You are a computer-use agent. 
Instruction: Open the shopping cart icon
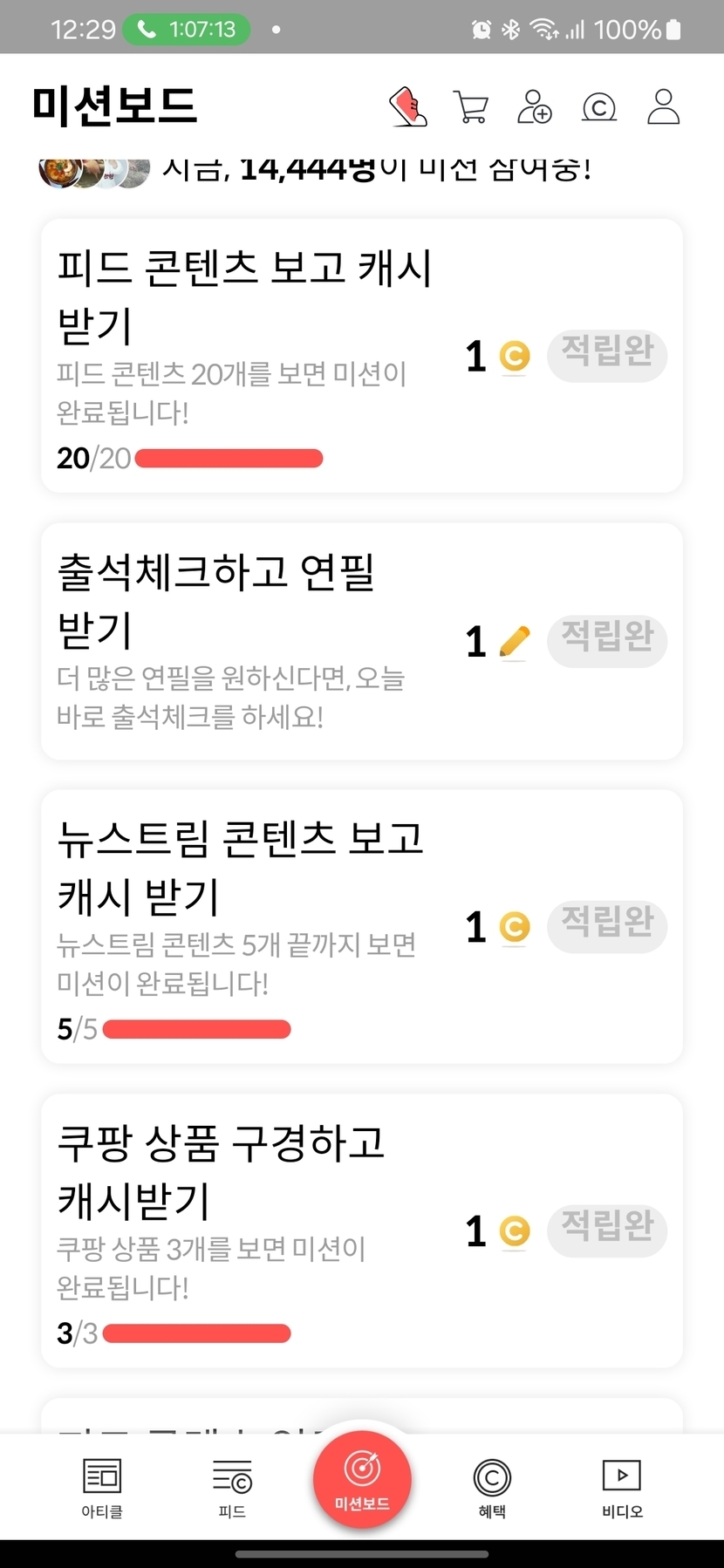[471, 107]
